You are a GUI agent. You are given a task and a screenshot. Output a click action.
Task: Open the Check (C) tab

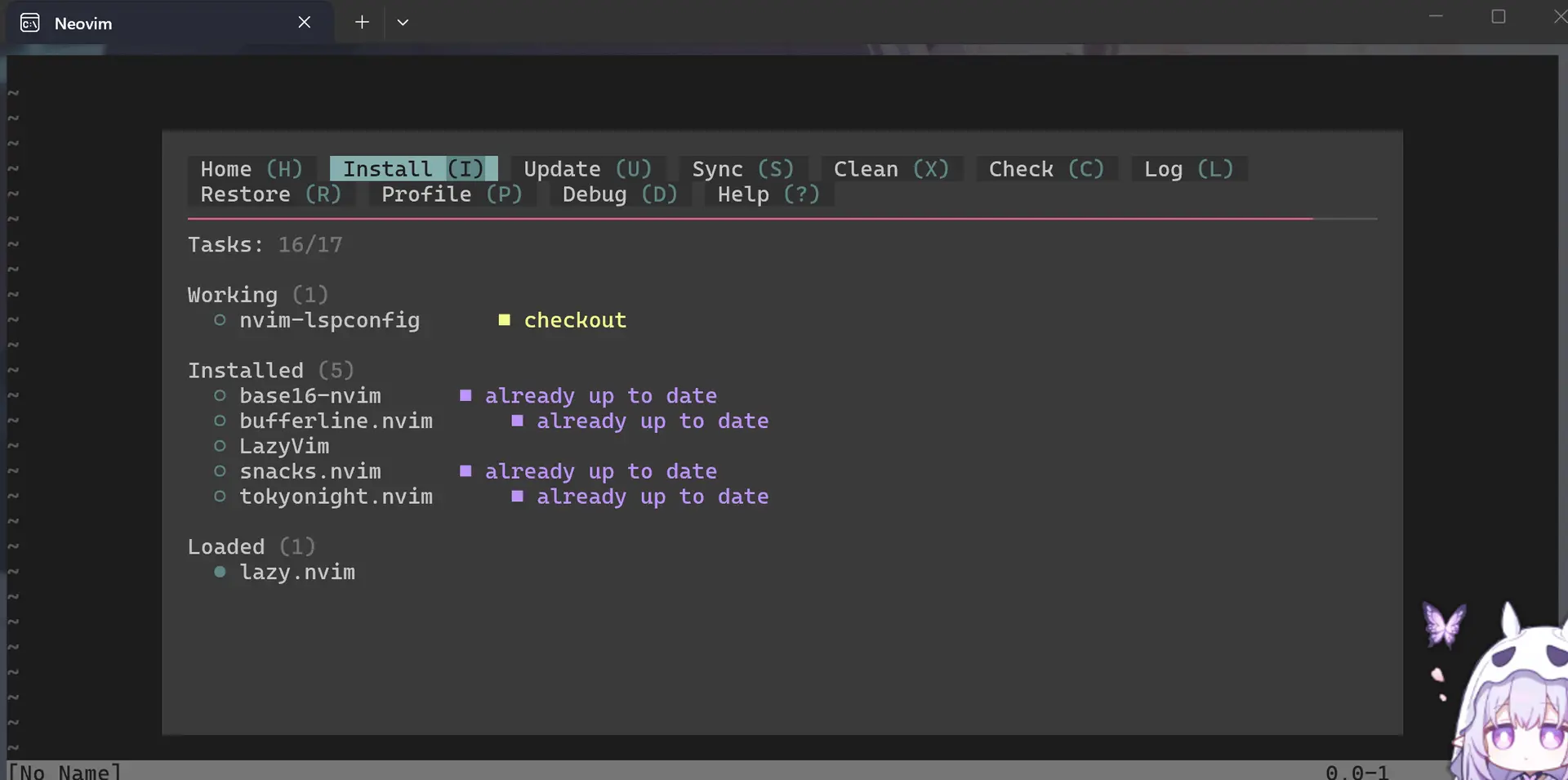pyautogui.click(x=1047, y=169)
